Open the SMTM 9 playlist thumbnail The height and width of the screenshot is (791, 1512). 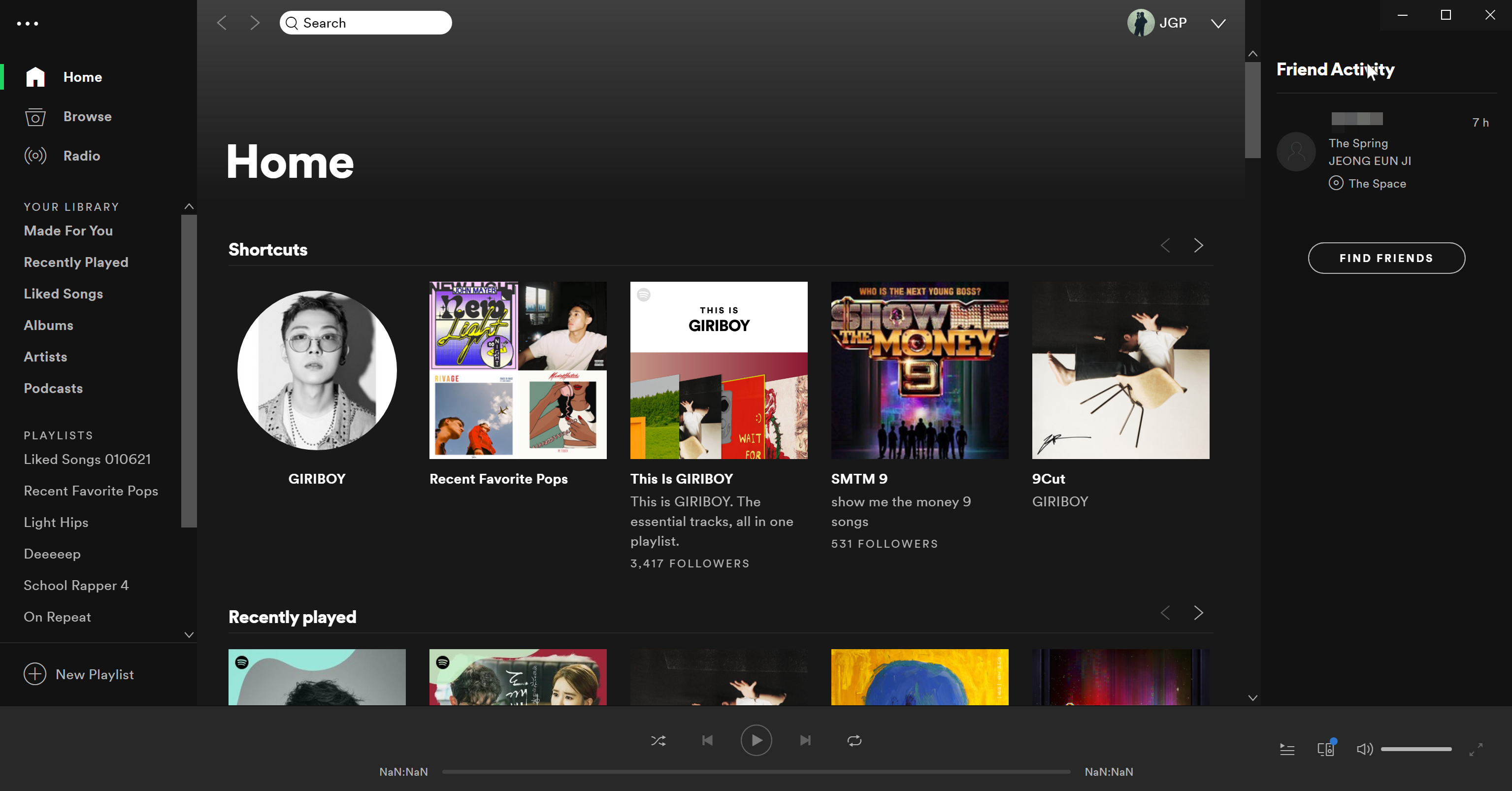click(x=919, y=370)
